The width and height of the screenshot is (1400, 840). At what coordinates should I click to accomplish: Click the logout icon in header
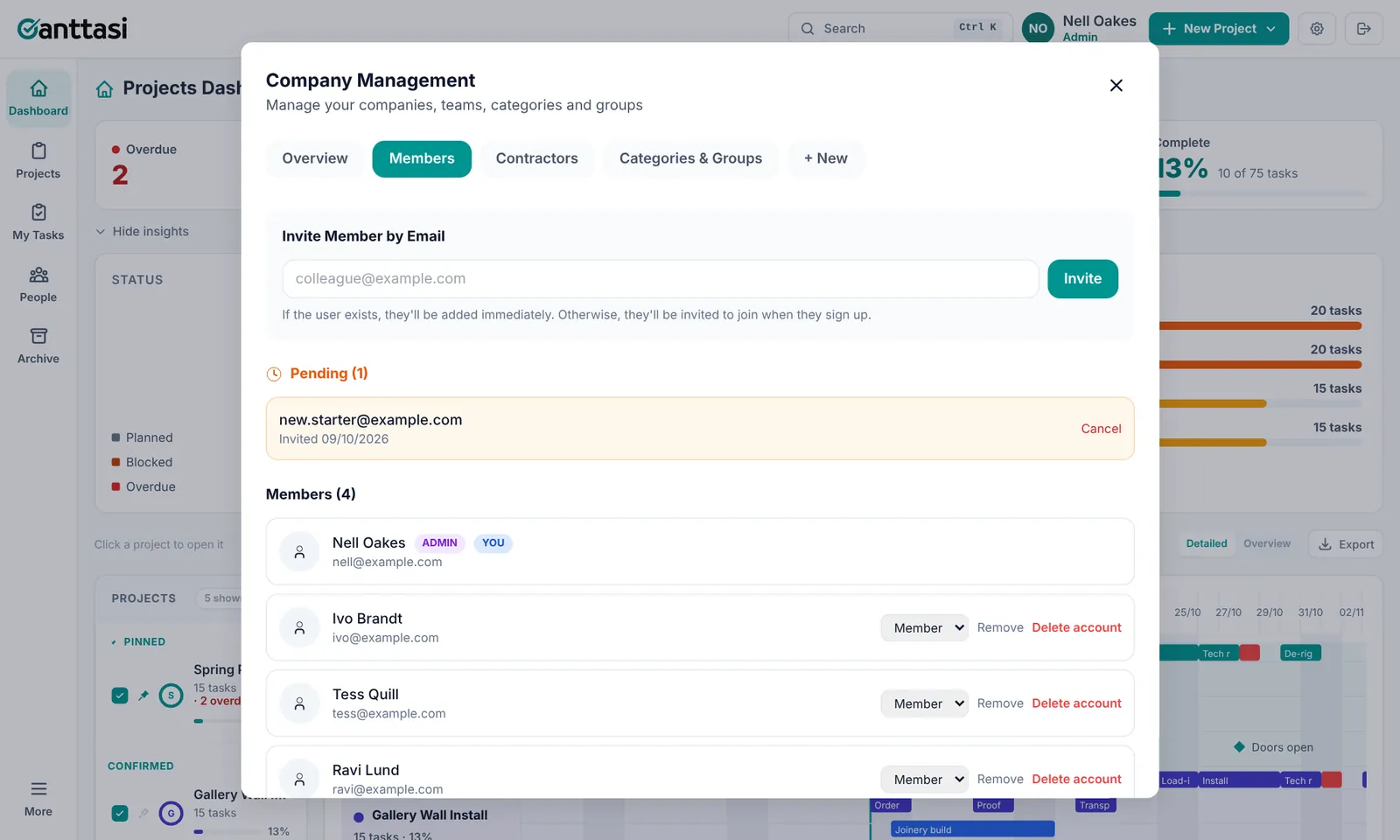point(1363,29)
